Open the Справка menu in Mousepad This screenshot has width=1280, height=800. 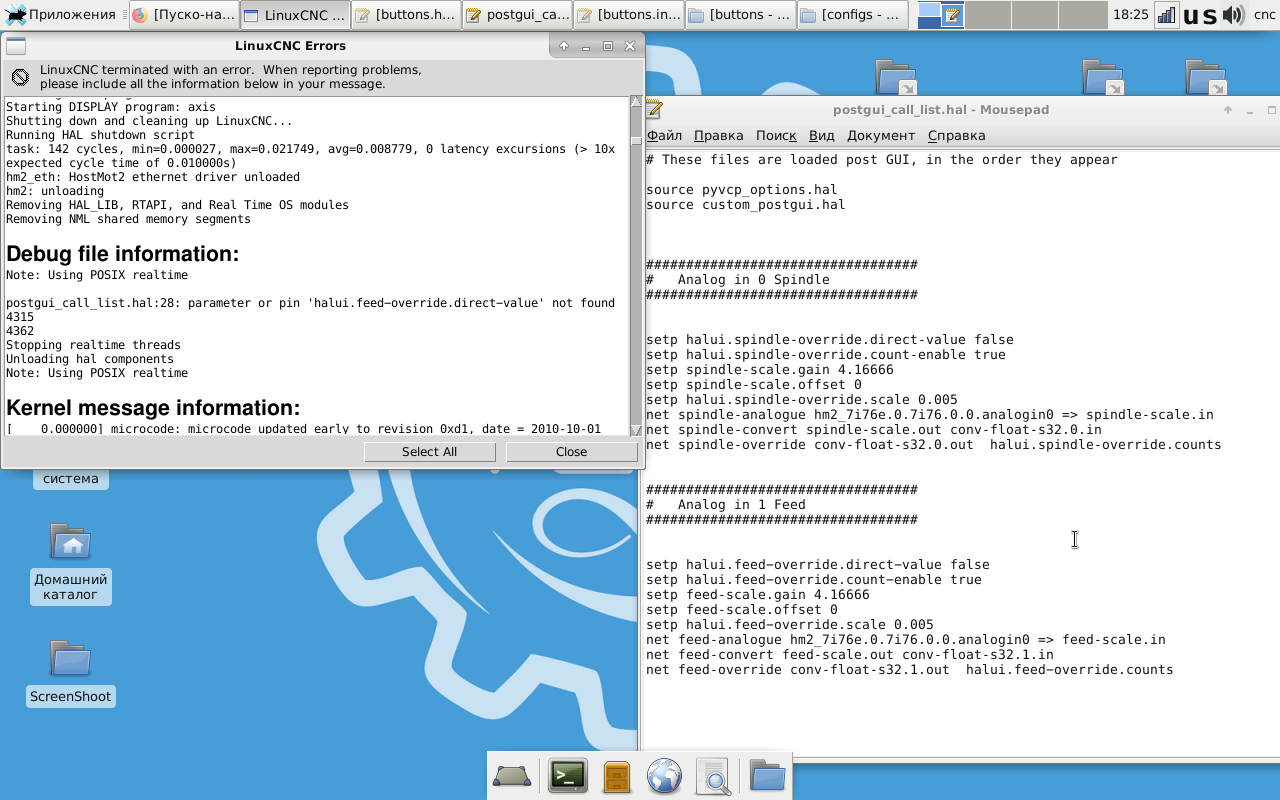(x=956, y=136)
